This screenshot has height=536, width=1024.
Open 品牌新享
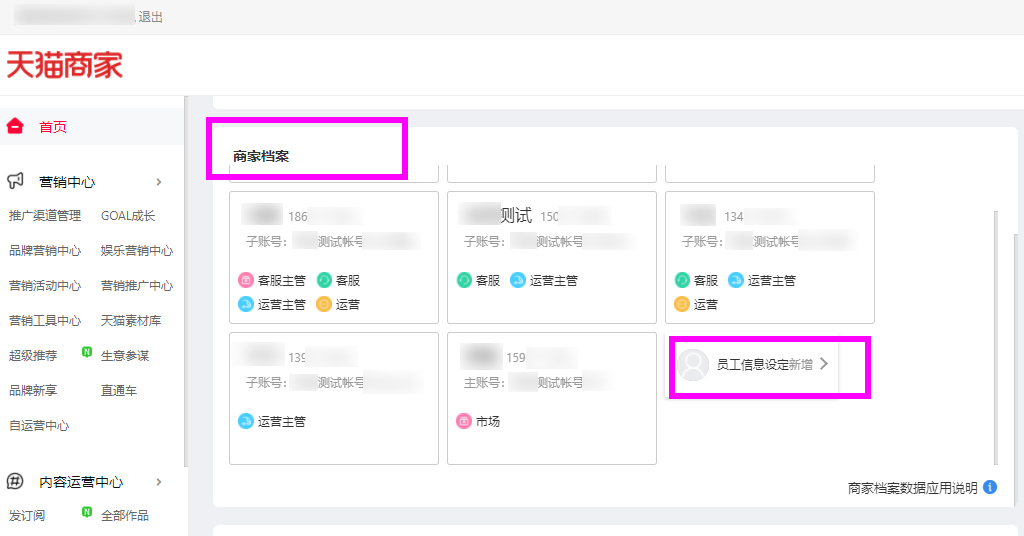[x=33, y=390]
